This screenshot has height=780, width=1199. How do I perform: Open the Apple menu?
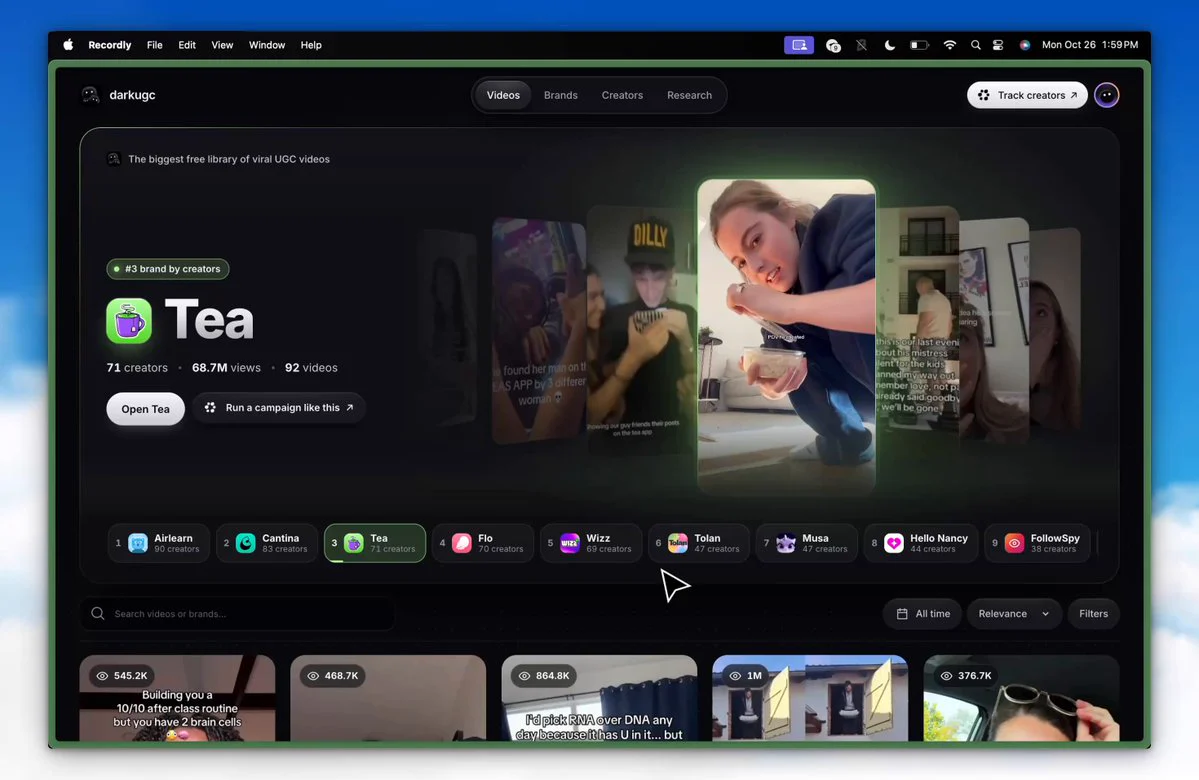(68, 45)
